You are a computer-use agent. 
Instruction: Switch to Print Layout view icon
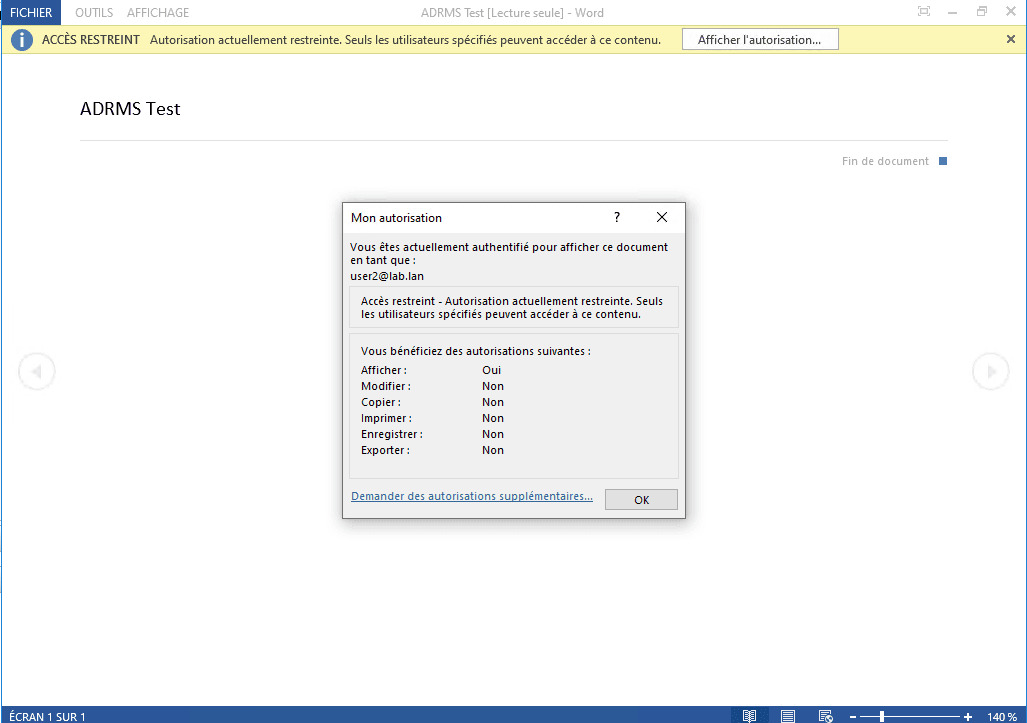point(788,716)
